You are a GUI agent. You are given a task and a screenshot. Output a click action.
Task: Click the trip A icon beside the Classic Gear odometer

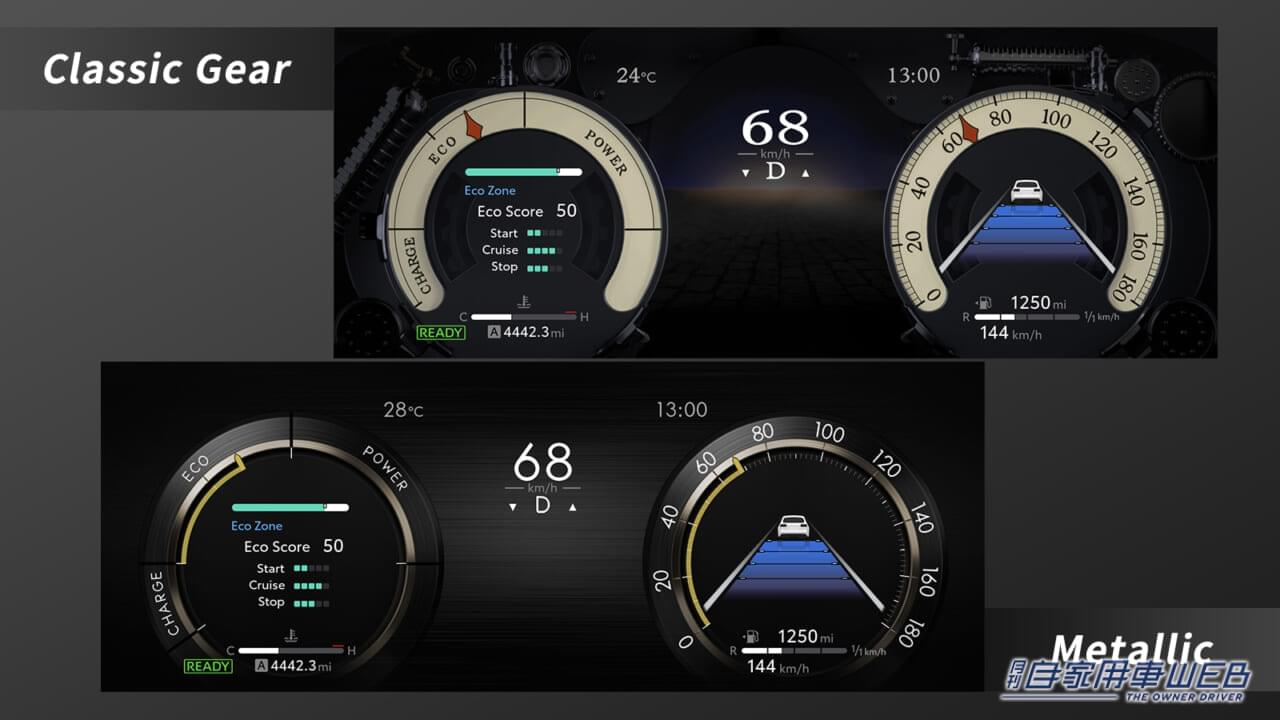[x=494, y=333]
